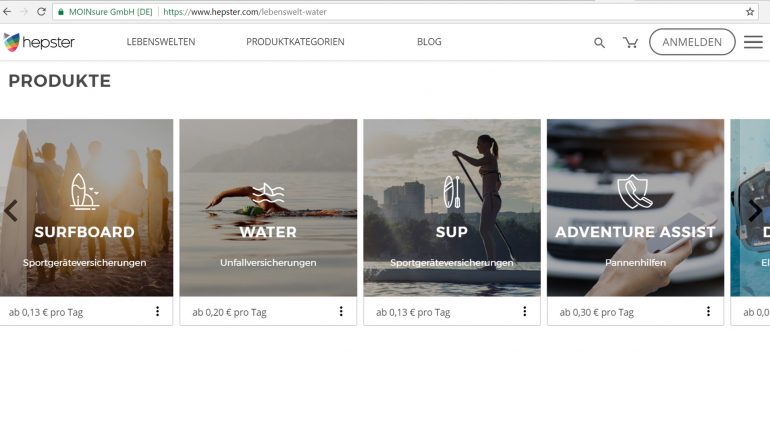770x433 pixels.
Task: Click the paddleboard icon on SUP card
Action: point(452,192)
